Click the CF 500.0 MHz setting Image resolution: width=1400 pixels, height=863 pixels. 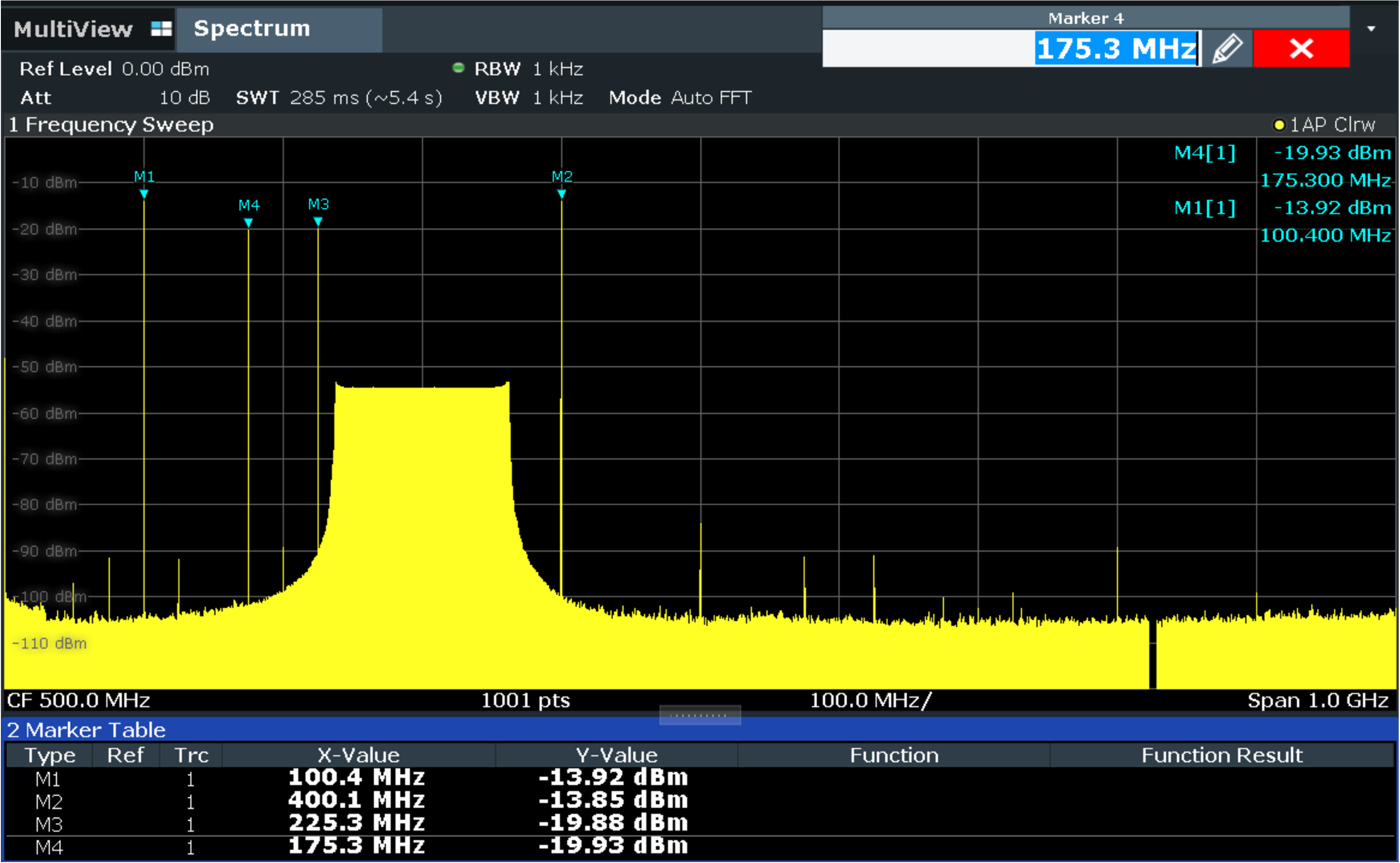click(77, 699)
